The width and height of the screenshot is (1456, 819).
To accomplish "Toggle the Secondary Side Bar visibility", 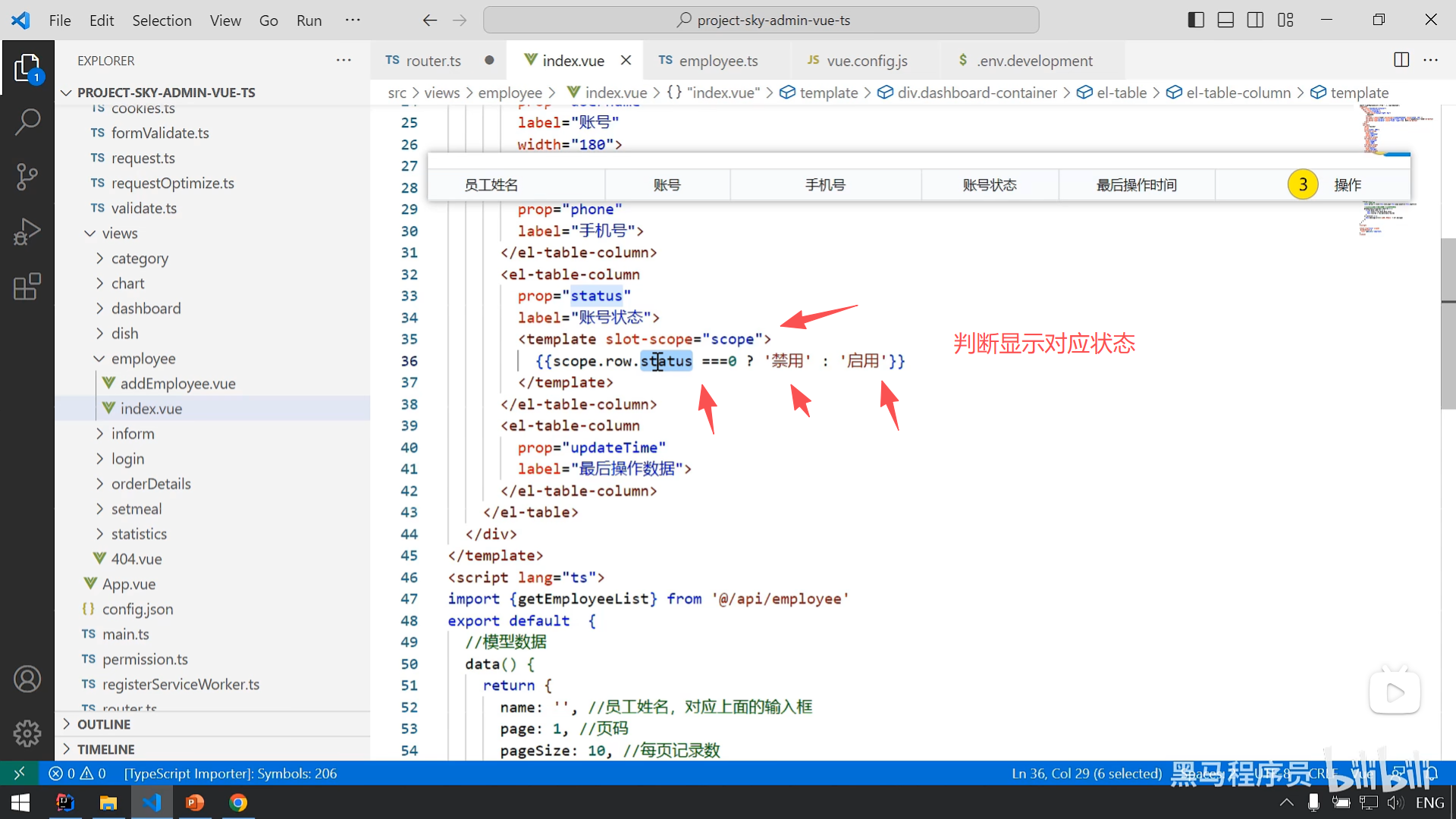I will (1255, 20).
